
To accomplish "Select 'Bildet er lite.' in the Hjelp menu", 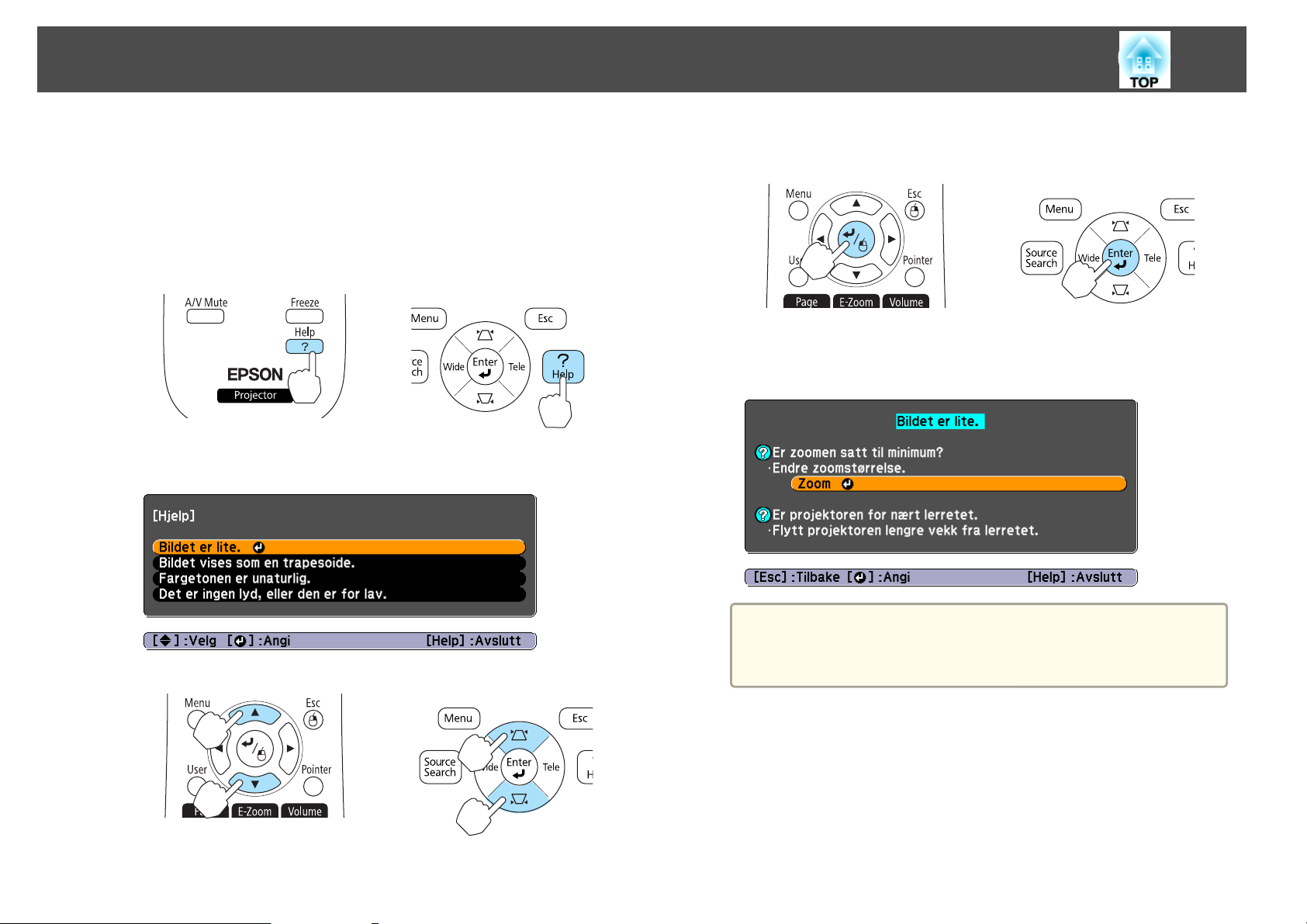I will click(339, 547).
